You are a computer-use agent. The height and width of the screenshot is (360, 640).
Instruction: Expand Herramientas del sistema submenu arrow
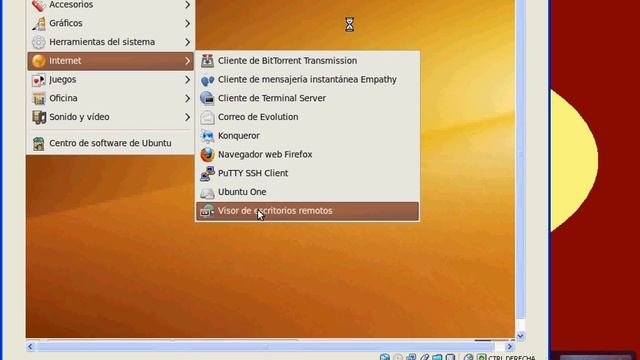point(187,42)
